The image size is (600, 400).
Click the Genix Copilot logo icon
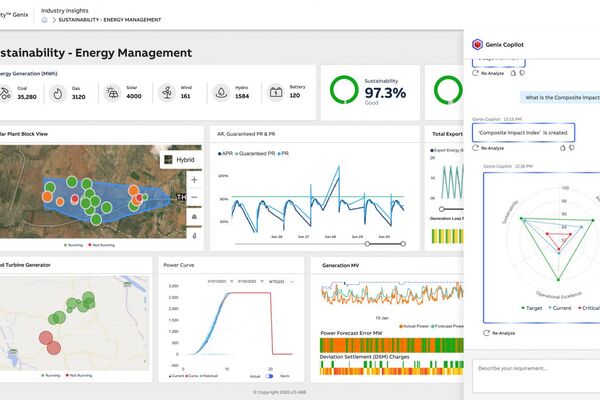[x=478, y=46]
